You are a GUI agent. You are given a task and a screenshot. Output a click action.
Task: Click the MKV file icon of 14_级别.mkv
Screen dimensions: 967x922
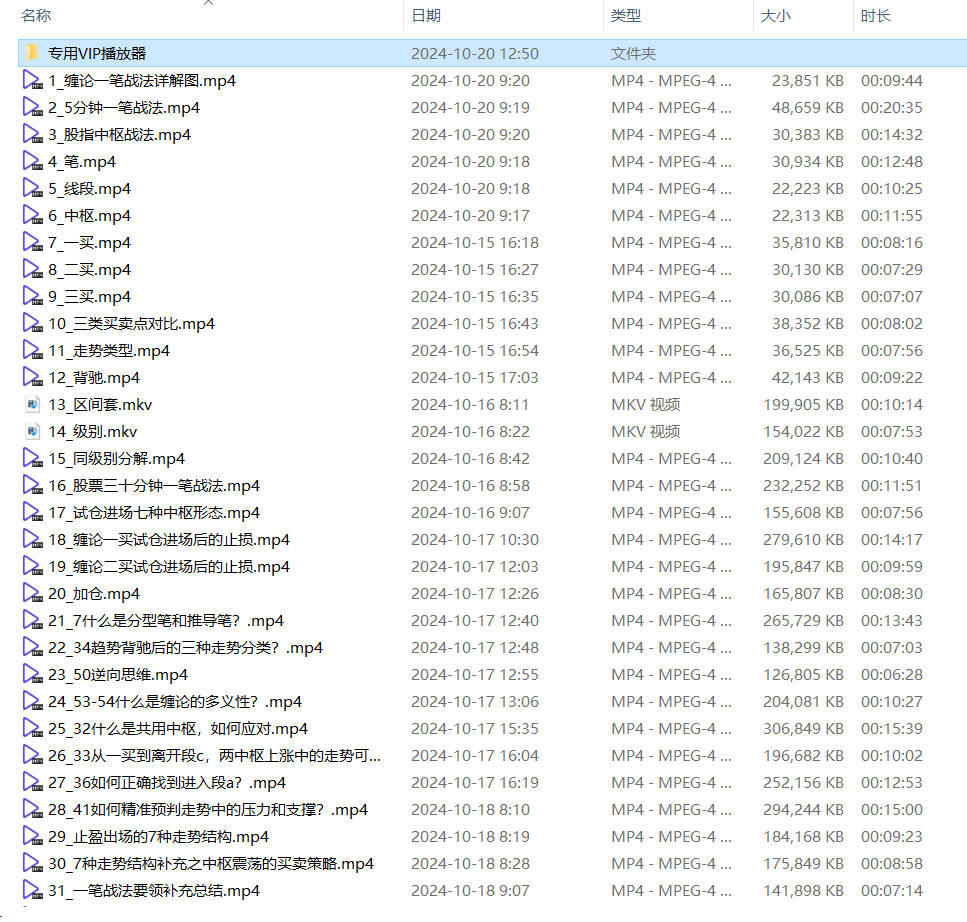33,432
